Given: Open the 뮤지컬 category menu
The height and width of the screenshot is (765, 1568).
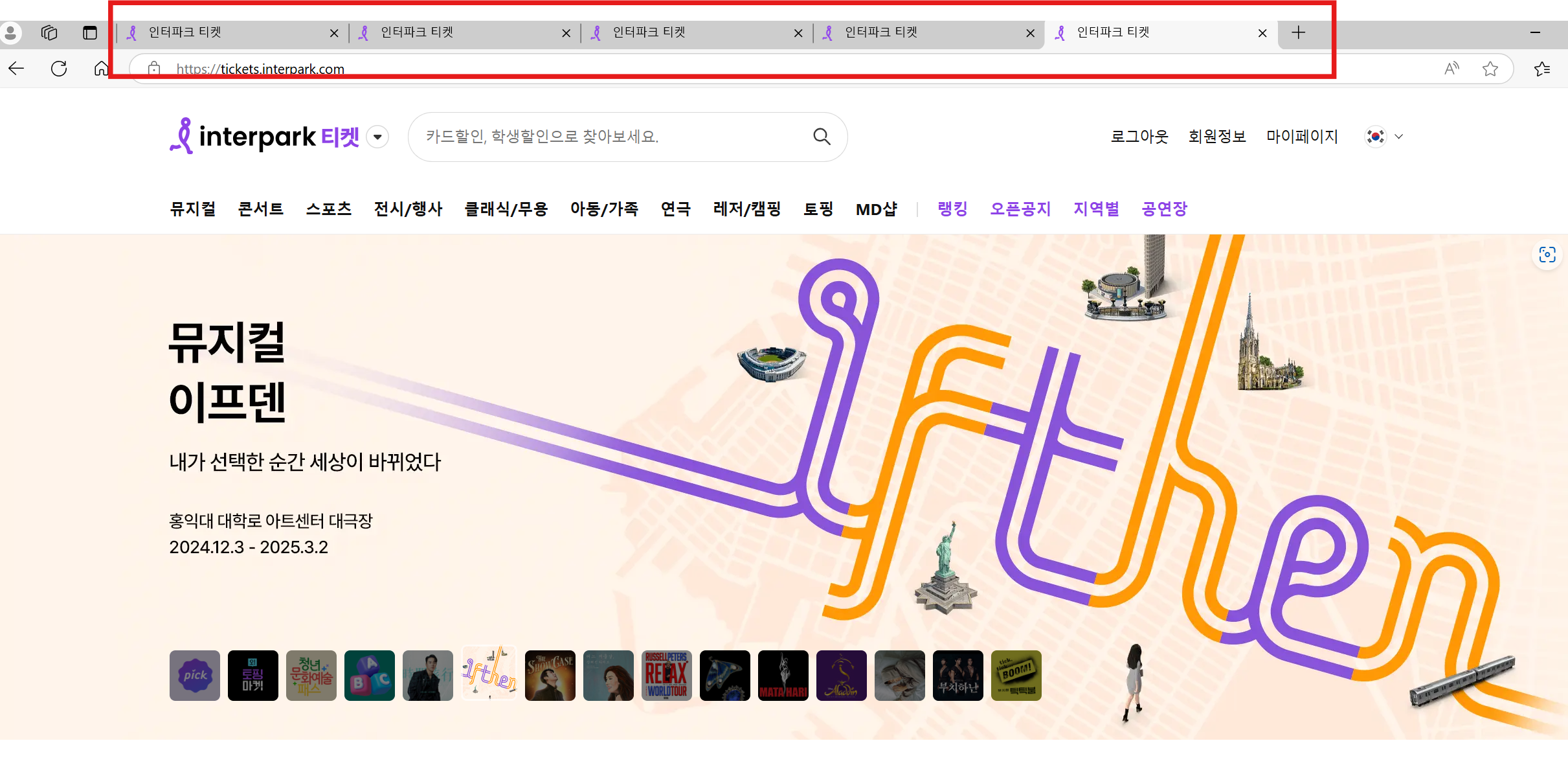Looking at the screenshot, I should coord(192,209).
